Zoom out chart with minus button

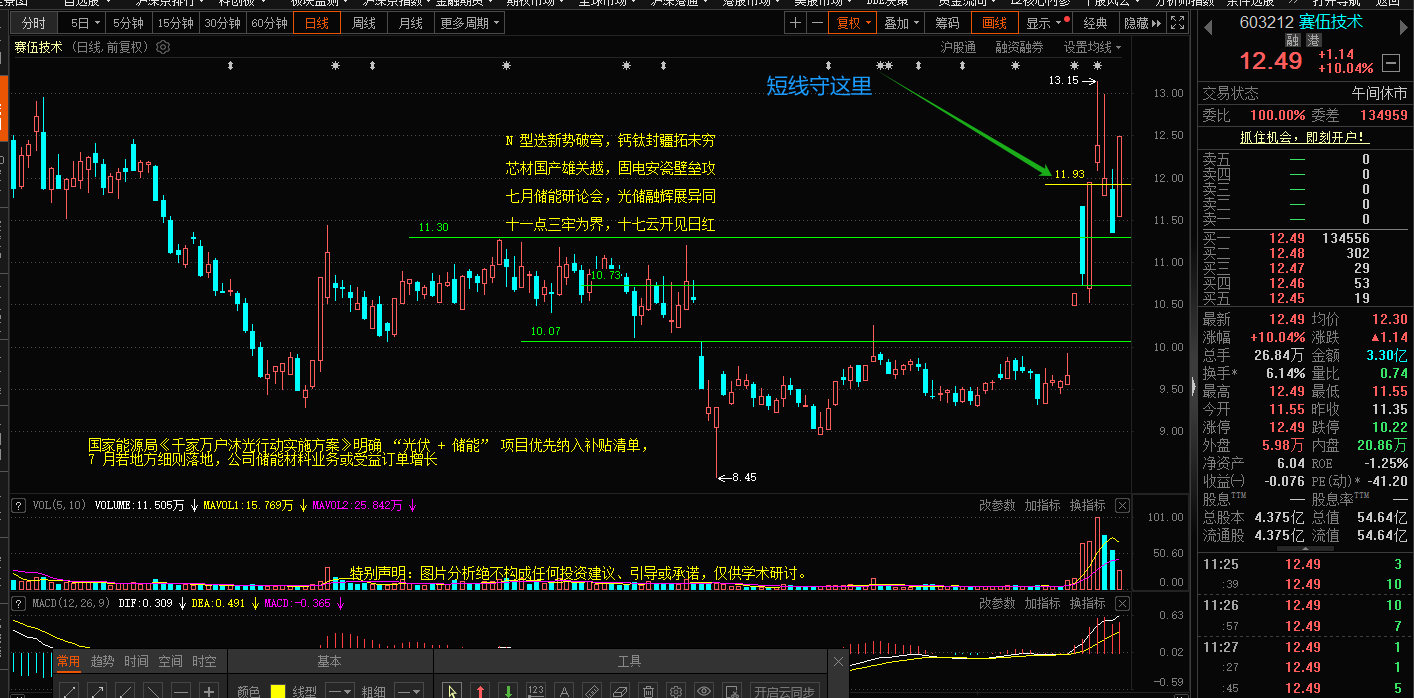pyautogui.click(x=817, y=23)
